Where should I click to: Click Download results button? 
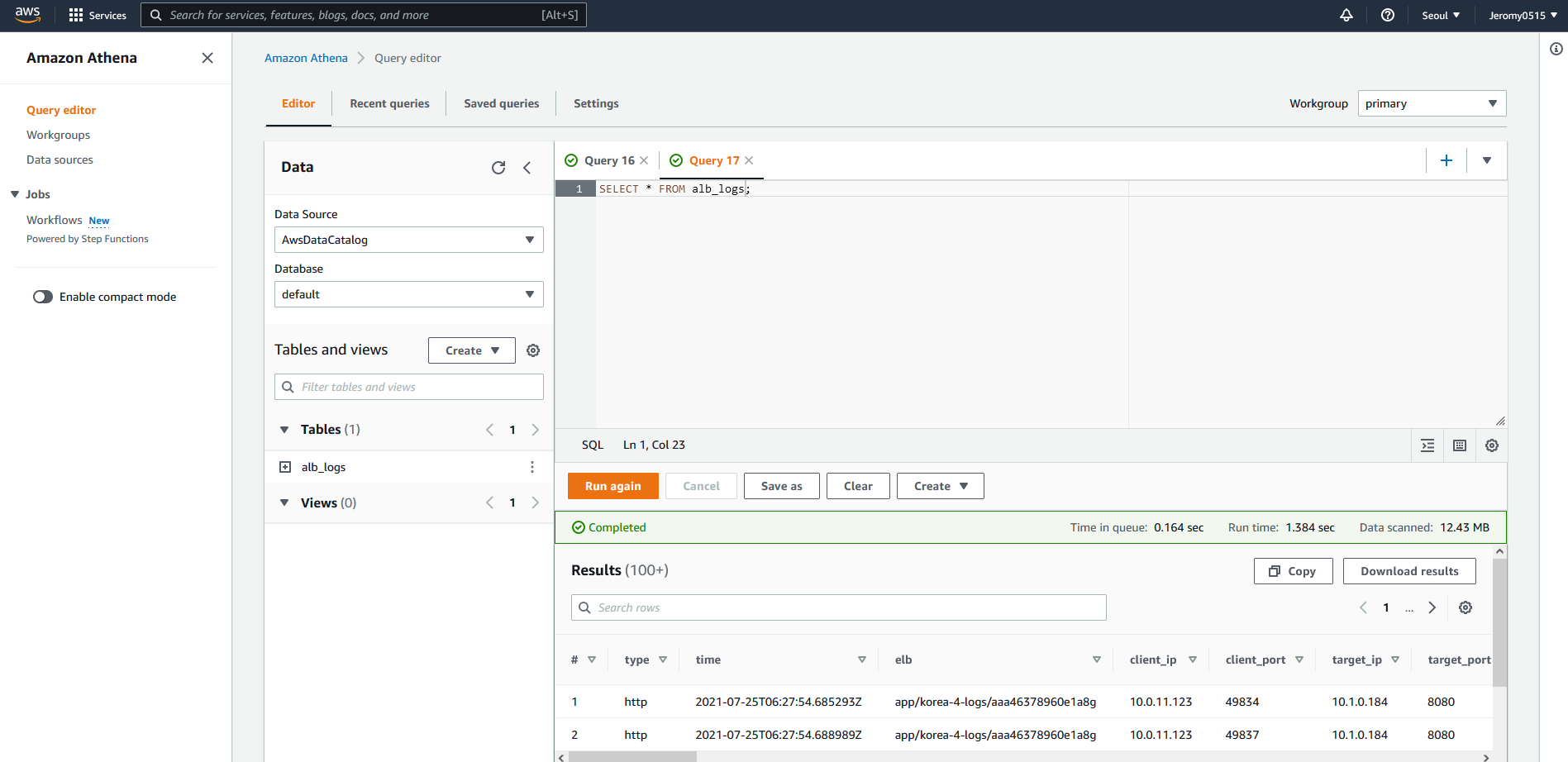(1409, 571)
